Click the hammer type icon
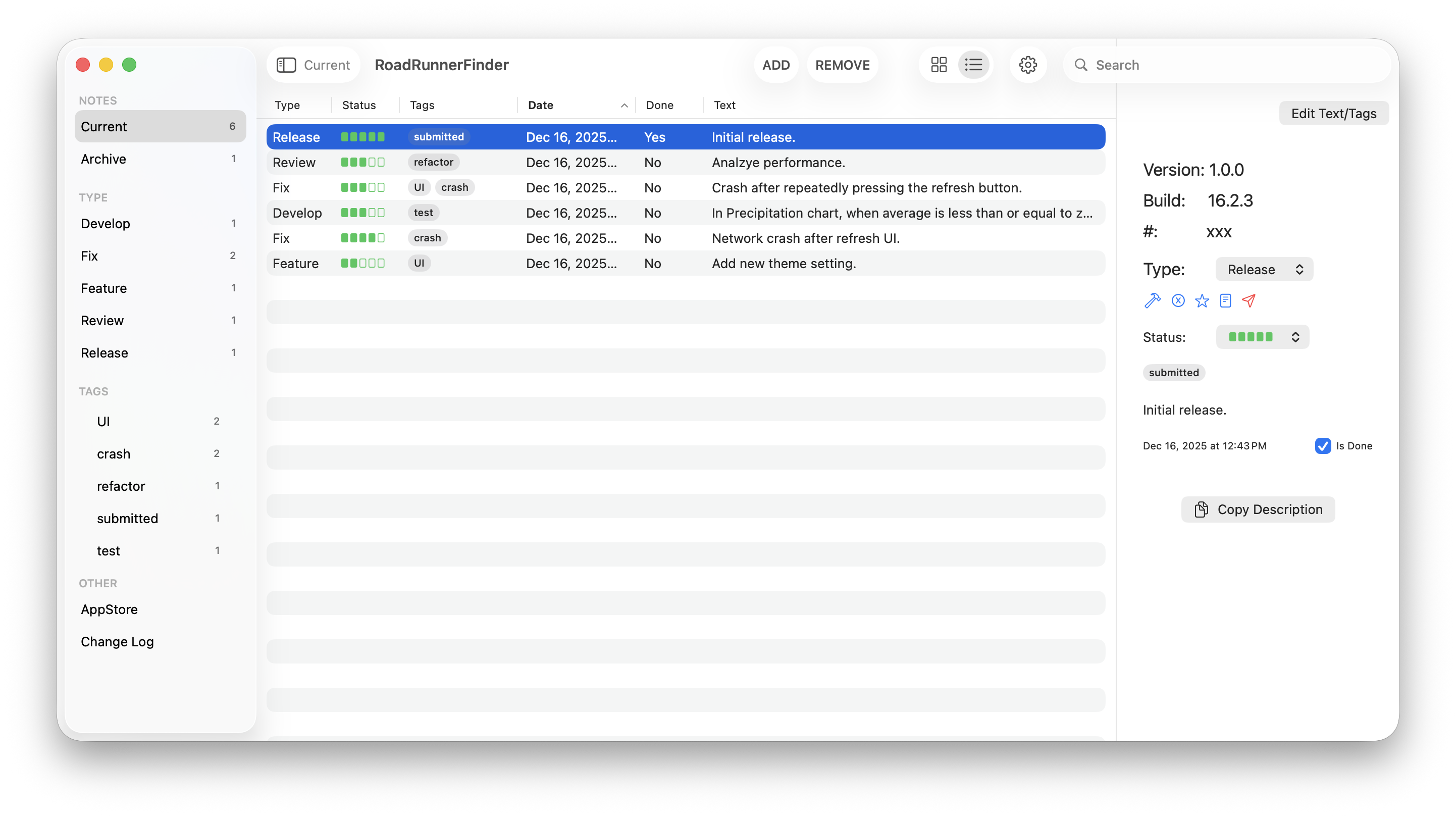Screen dimensions: 1456x816 point(1153,300)
